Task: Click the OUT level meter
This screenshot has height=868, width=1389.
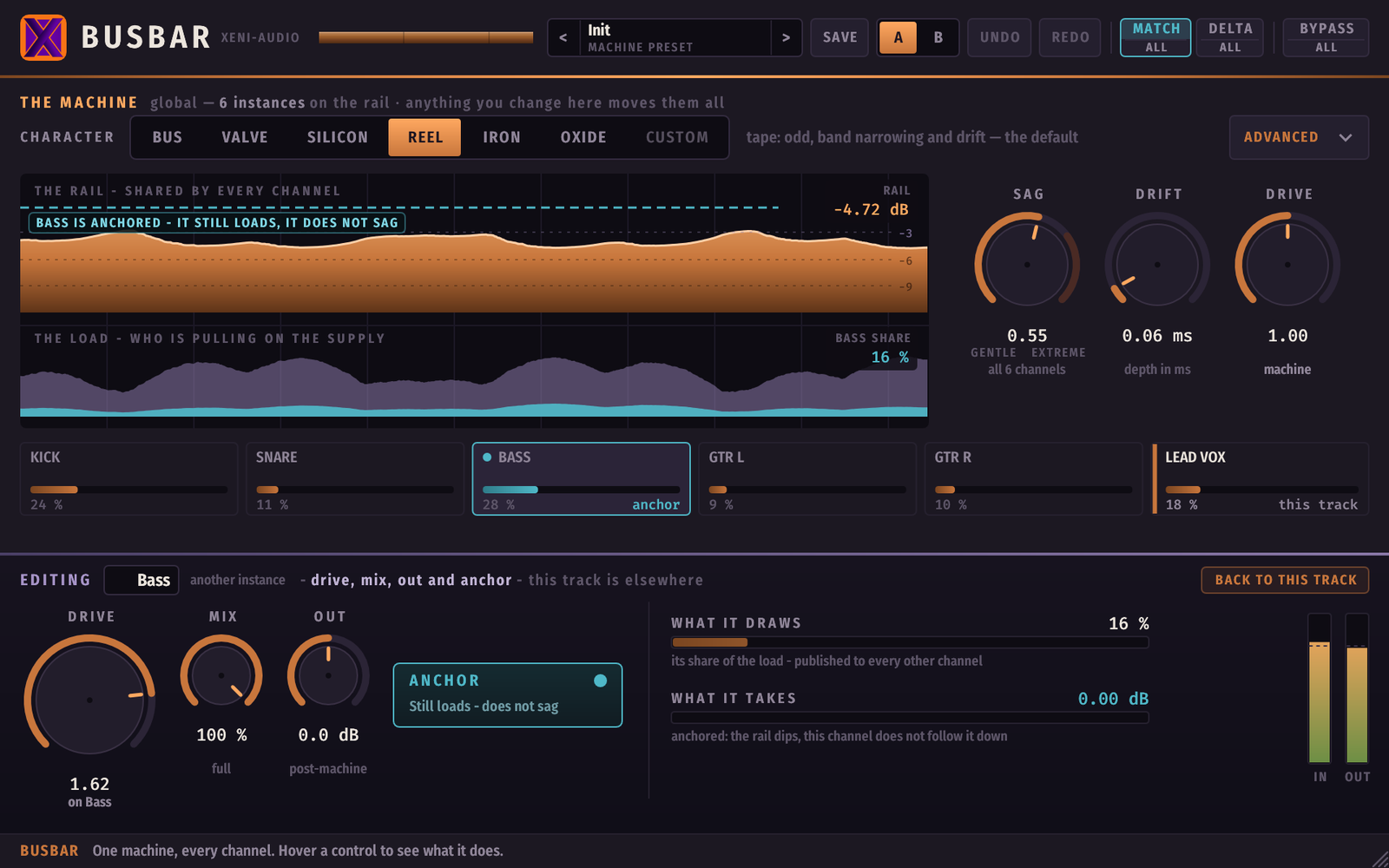Action: 1357,688
